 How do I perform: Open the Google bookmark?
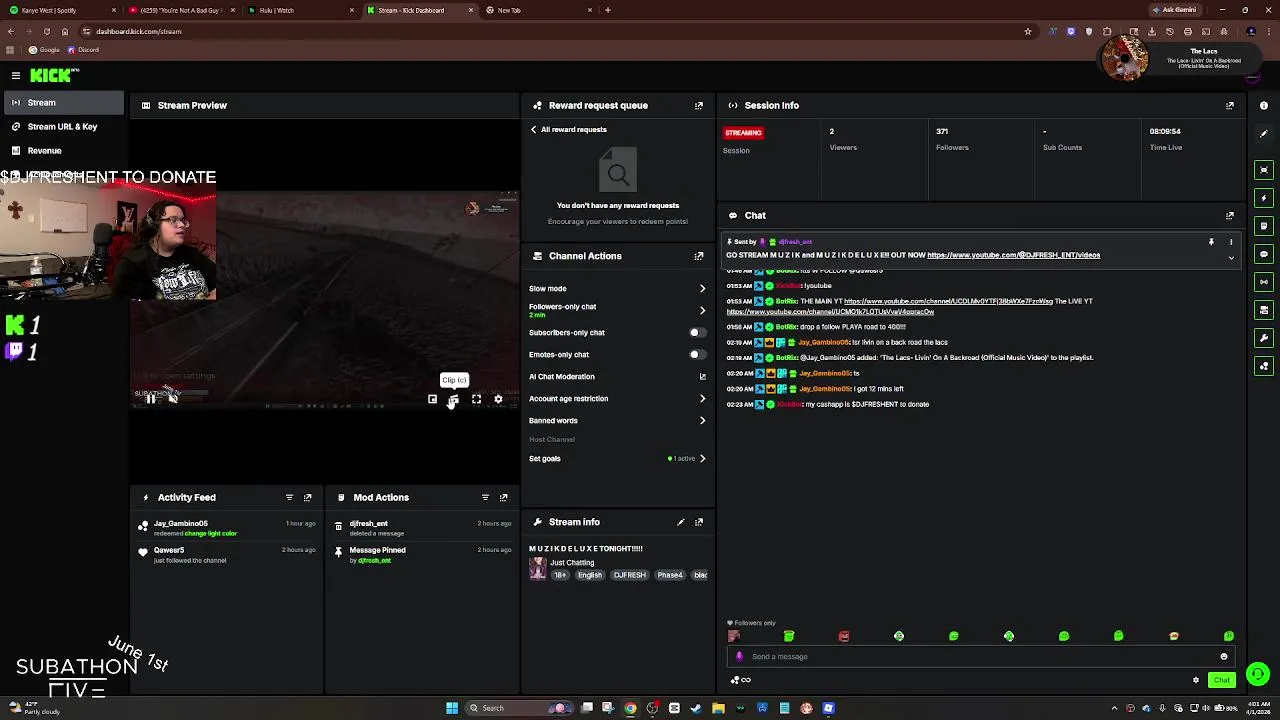pos(44,50)
